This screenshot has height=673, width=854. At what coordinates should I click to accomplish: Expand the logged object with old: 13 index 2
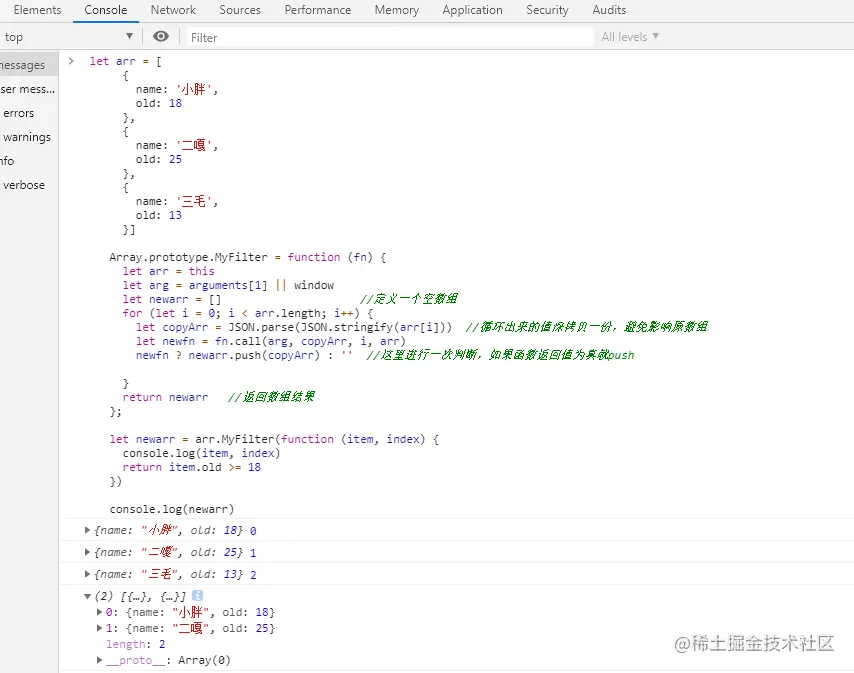pos(87,574)
